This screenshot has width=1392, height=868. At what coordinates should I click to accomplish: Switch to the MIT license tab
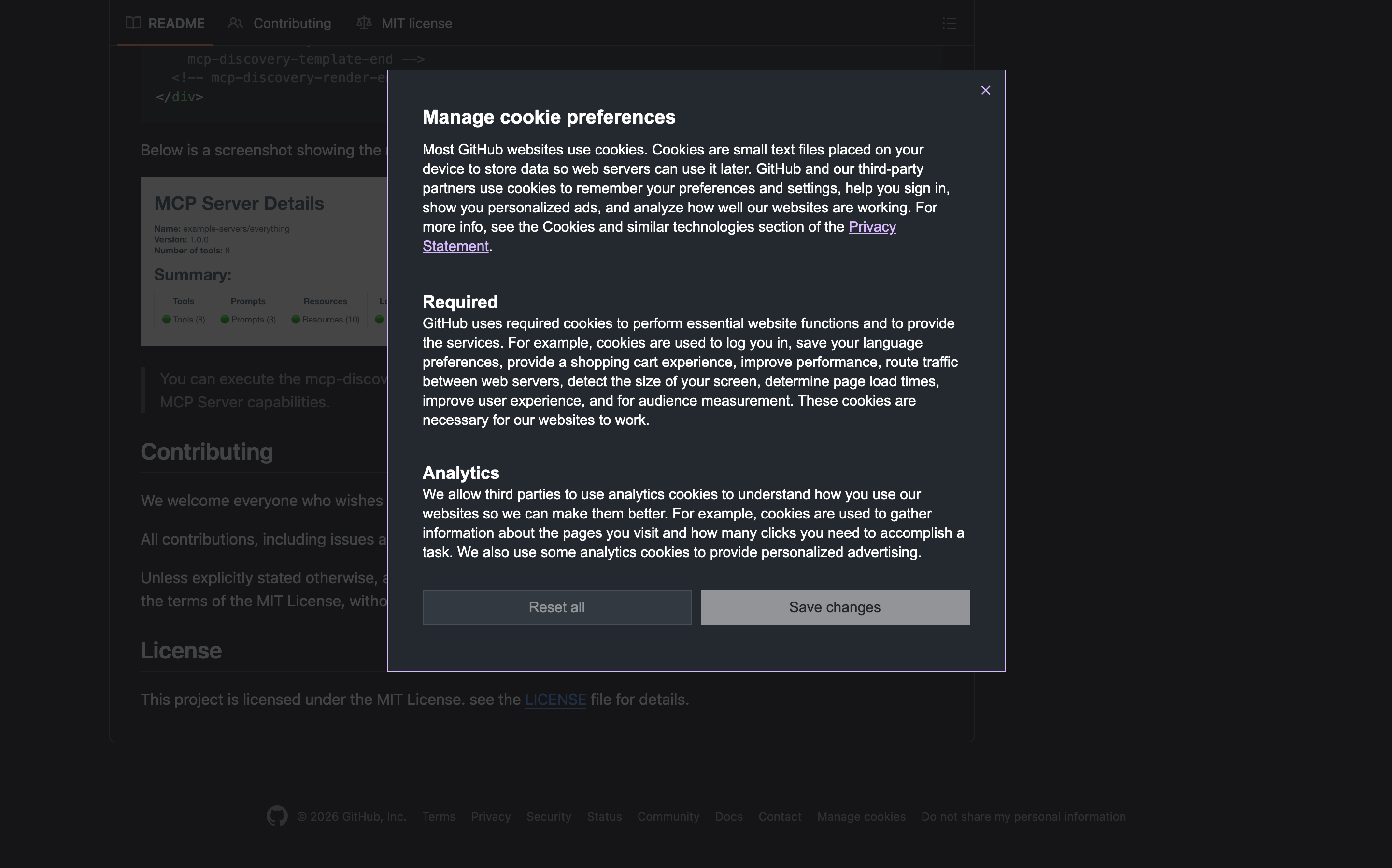point(416,24)
